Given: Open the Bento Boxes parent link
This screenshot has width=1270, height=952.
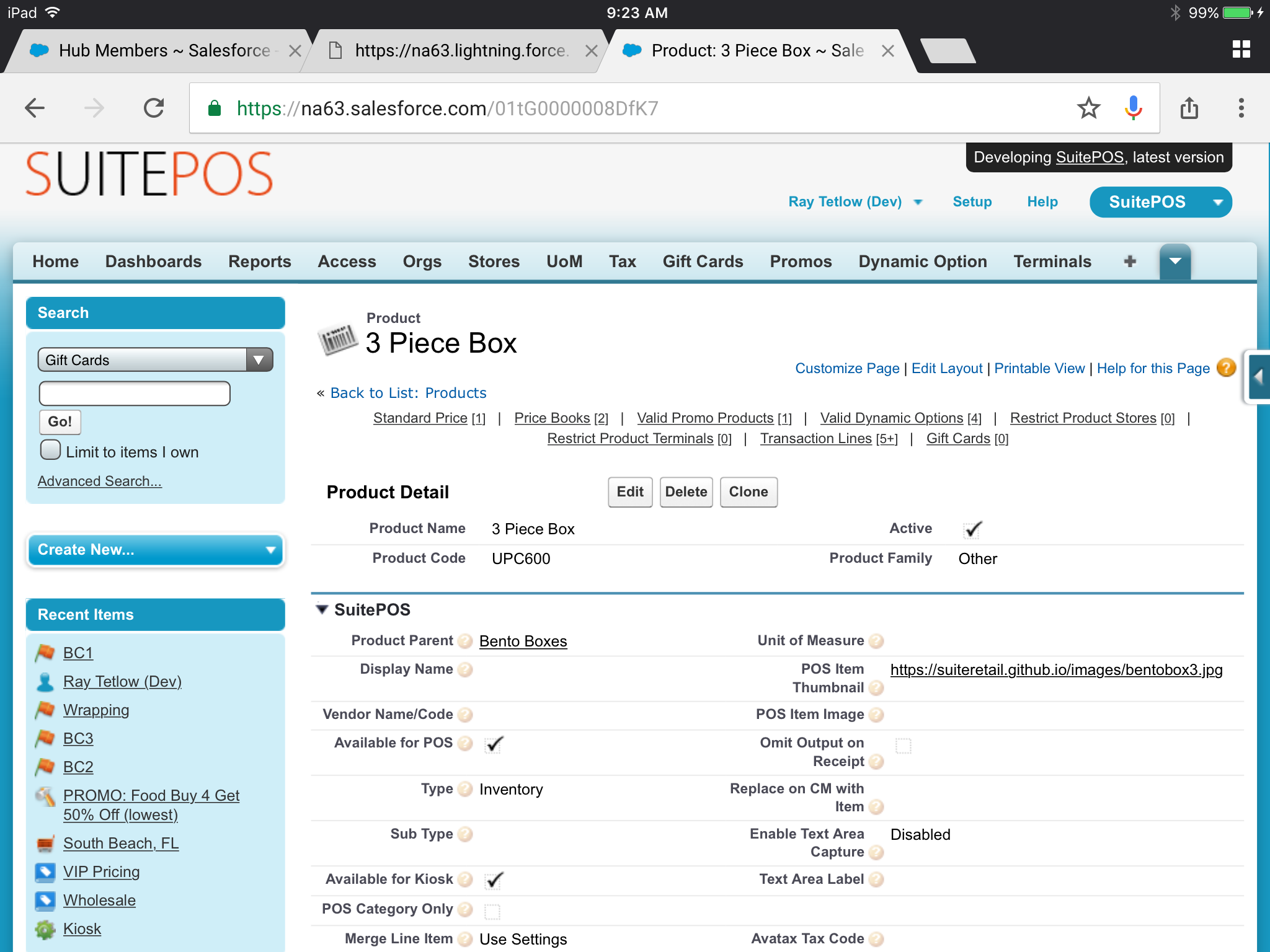Looking at the screenshot, I should pyautogui.click(x=523, y=641).
